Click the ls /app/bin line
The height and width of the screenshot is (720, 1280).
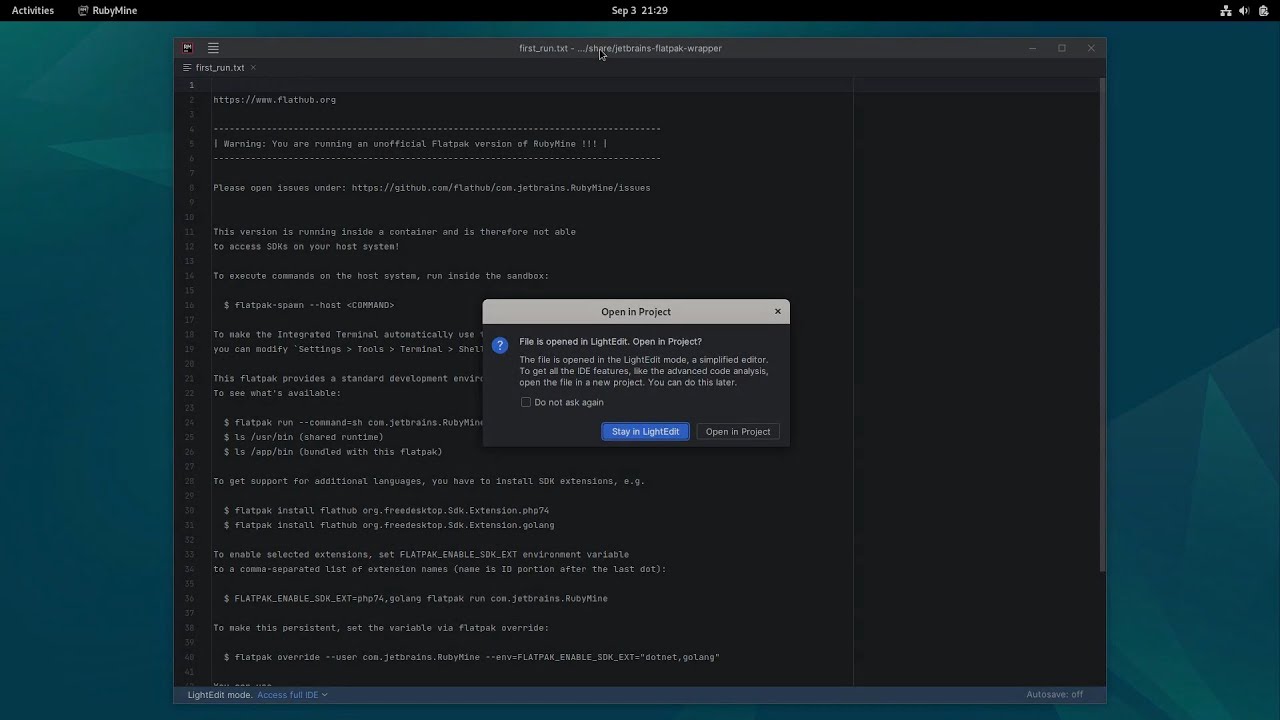coord(332,452)
